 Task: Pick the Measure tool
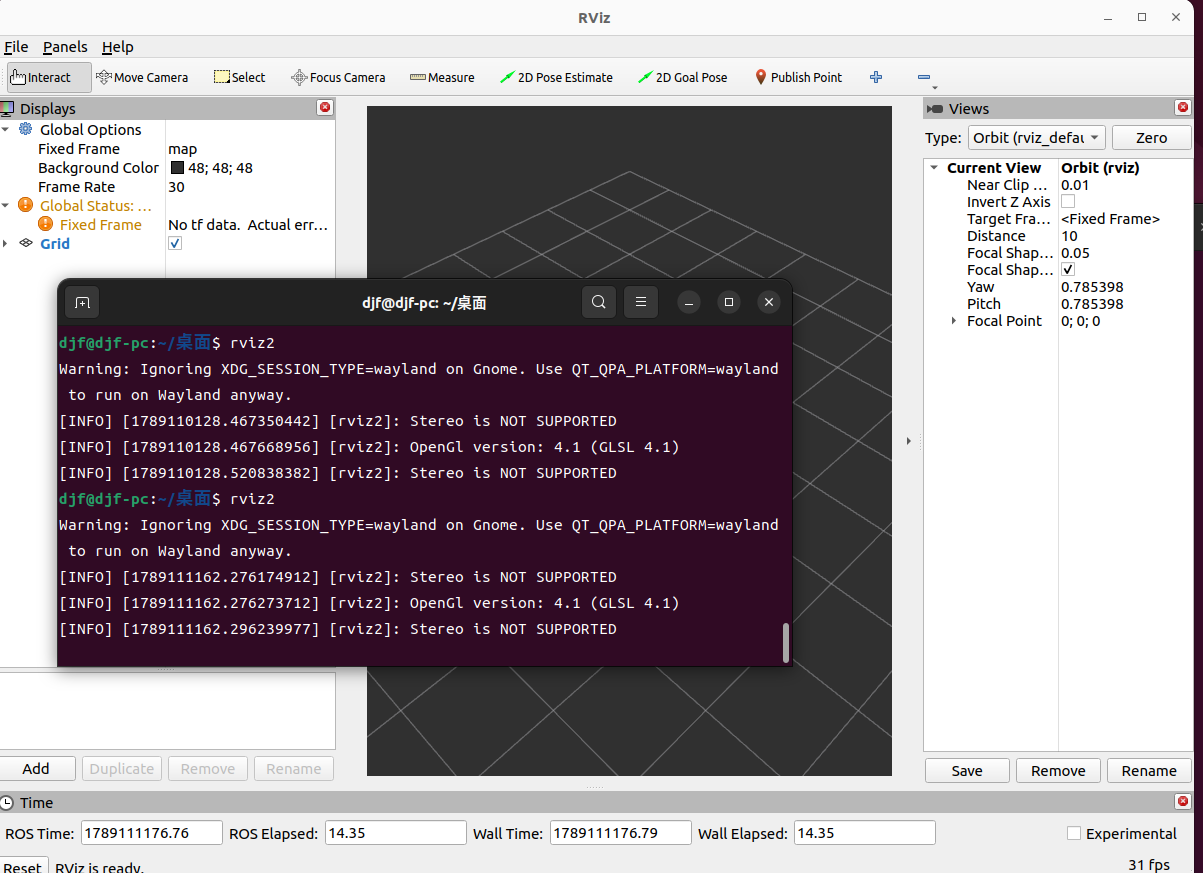click(442, 77)
